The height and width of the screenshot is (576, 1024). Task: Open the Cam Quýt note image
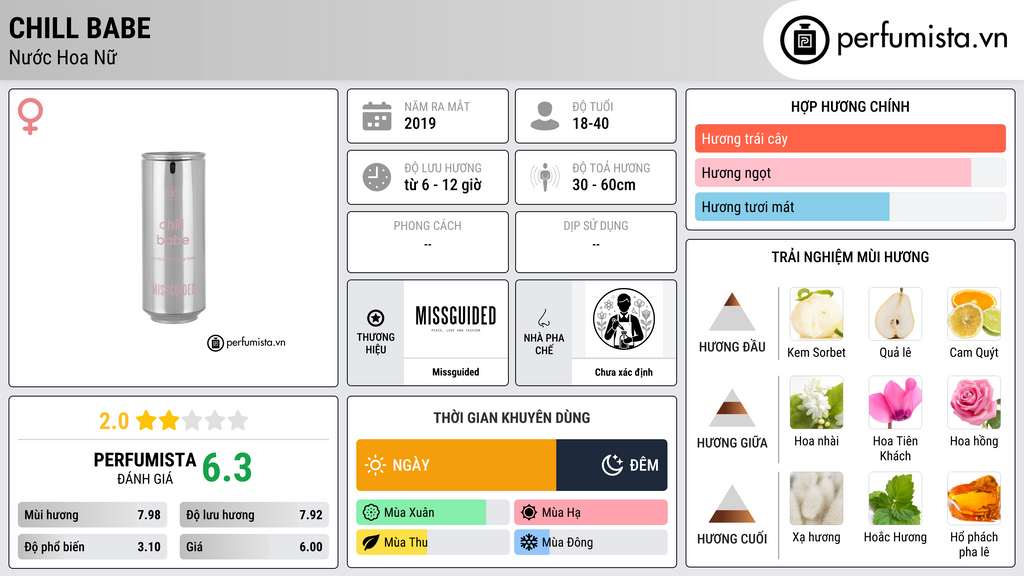974,313
